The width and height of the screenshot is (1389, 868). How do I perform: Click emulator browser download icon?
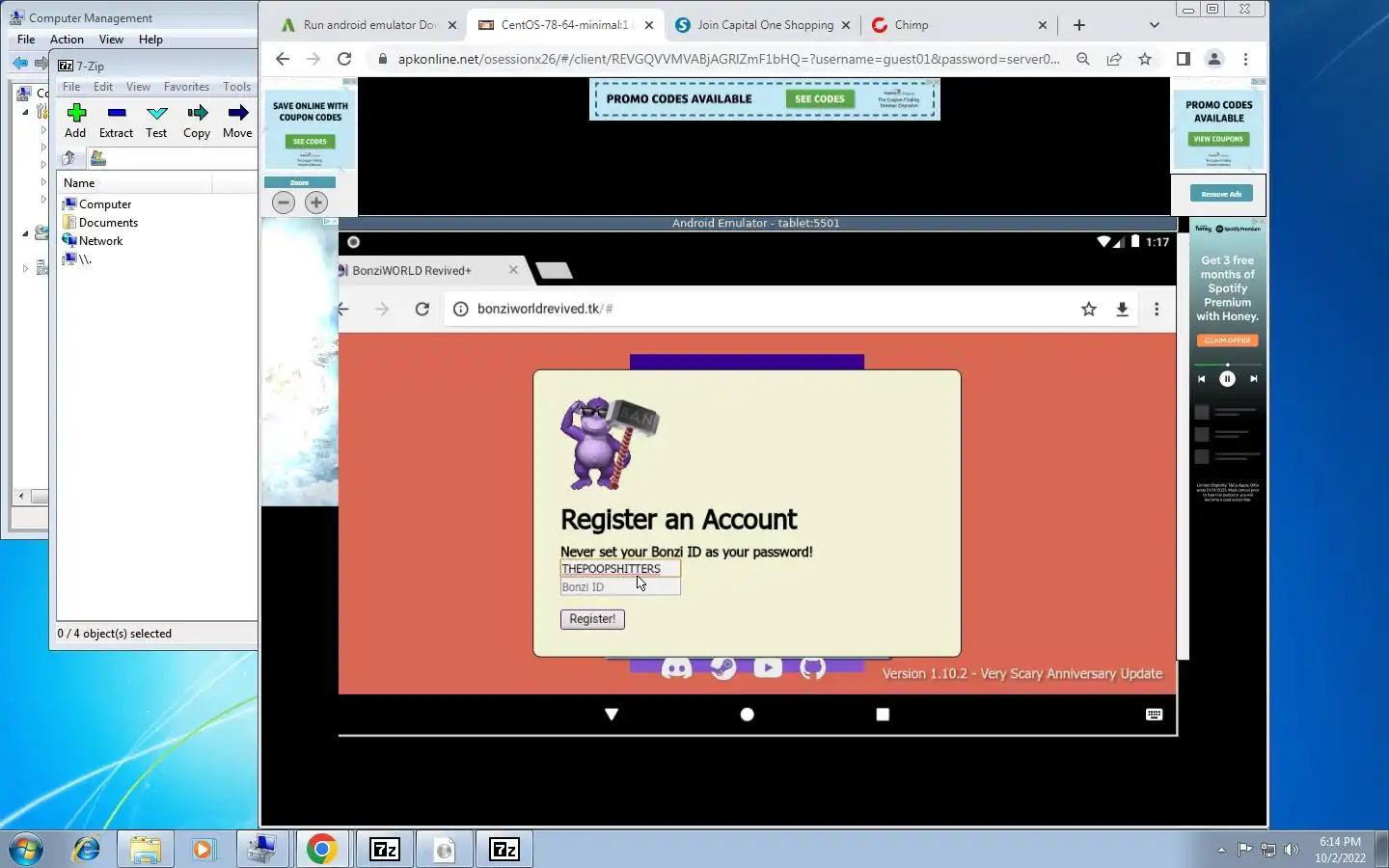coord(1122,309)
